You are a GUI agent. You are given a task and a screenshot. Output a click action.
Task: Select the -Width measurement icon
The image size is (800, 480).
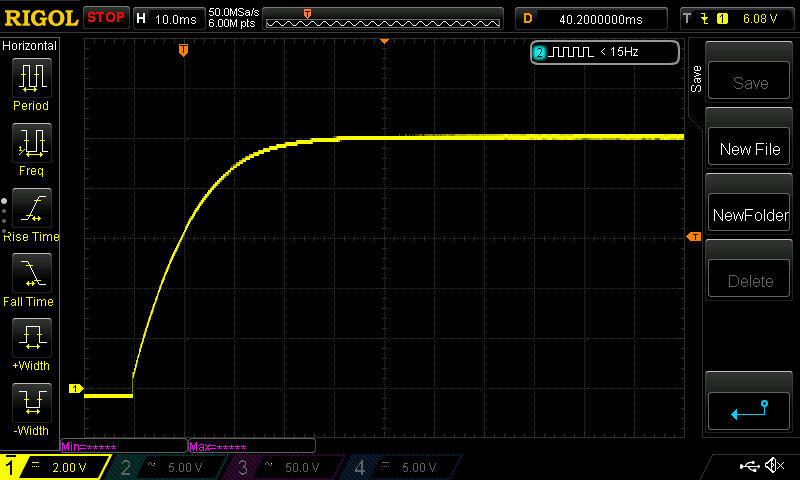(32, 402)
